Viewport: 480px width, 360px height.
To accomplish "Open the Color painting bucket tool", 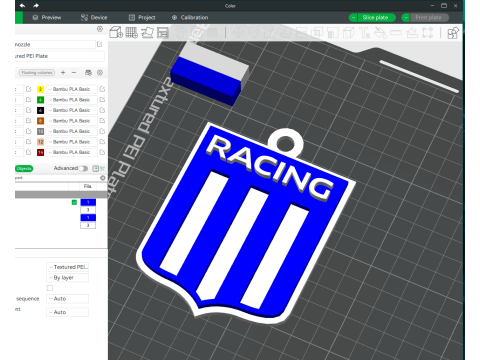I will [380, 32].
